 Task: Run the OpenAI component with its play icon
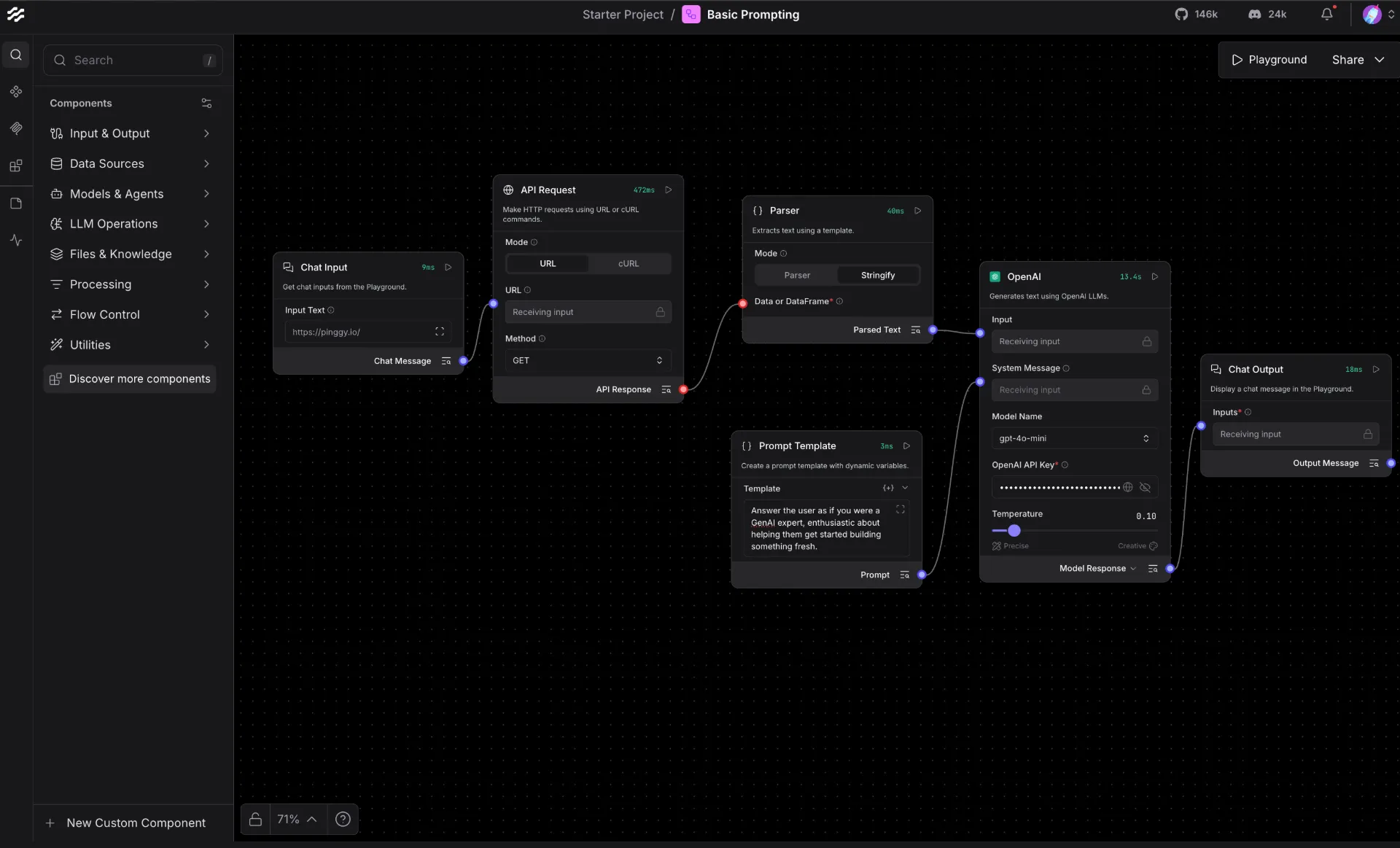tap(1155, 276)
